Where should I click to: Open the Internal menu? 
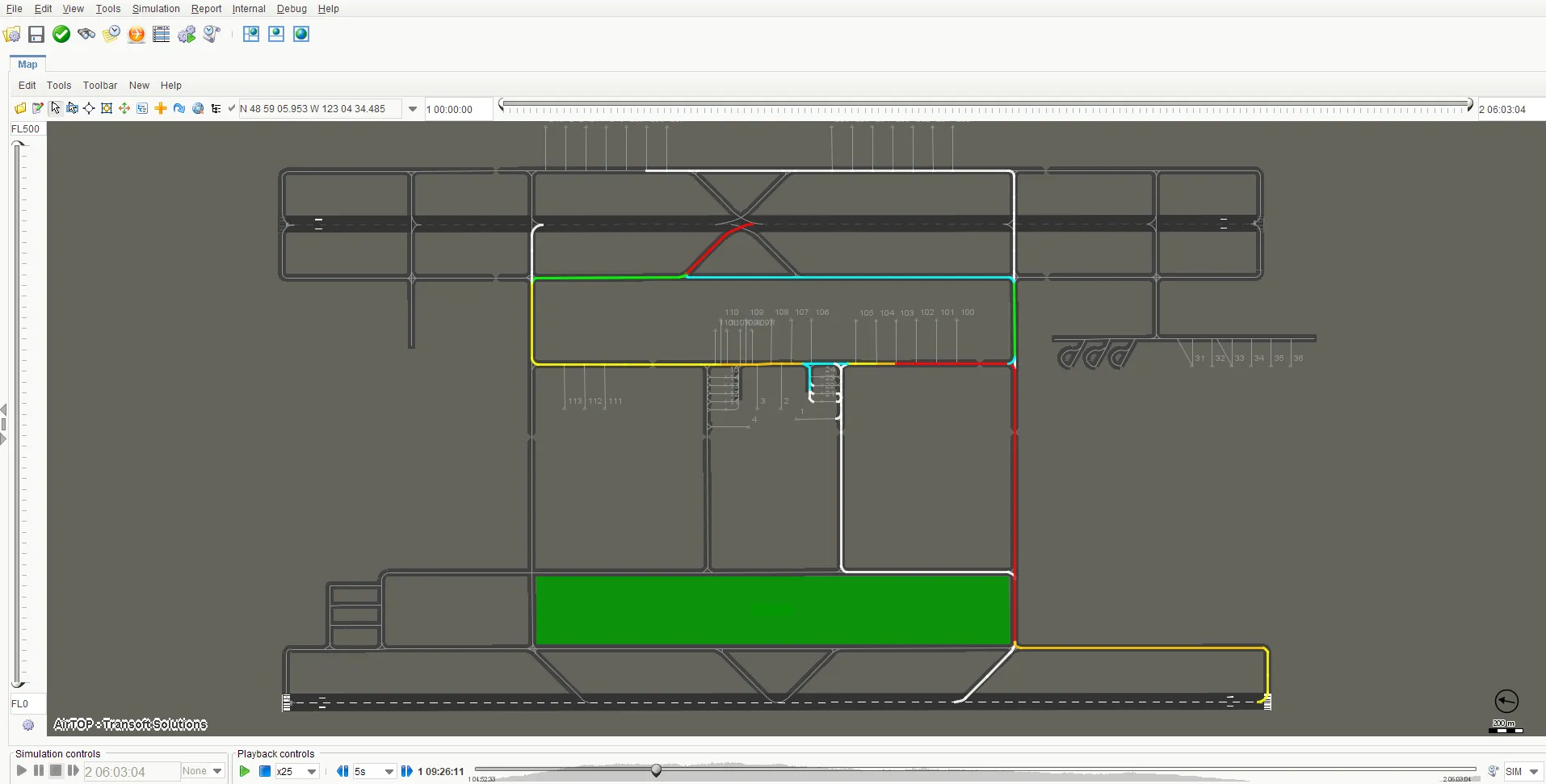click(x=249, y=9)
